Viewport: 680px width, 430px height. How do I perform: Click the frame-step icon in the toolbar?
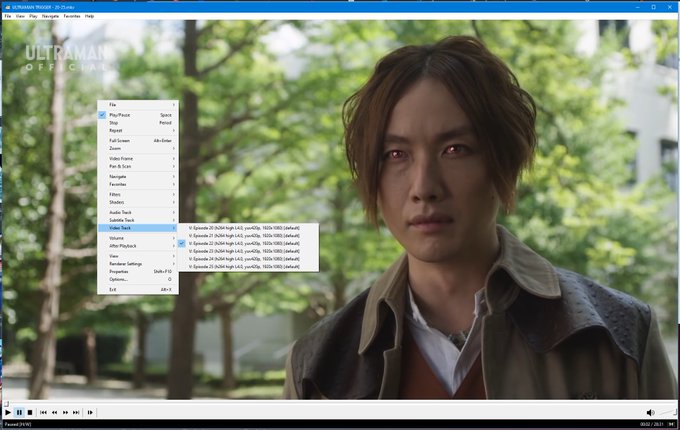pyautogui.click(x=90, y=412)
